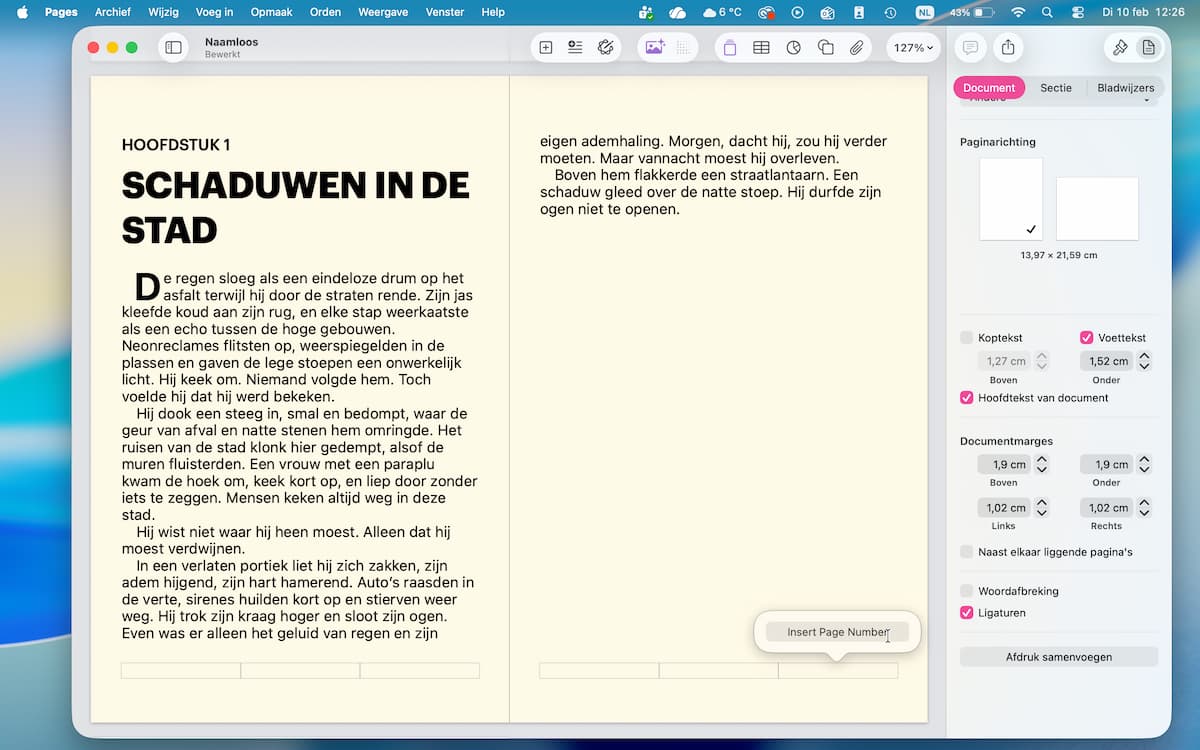Open the Format paintbrush inspector
The width and height of the screenshot is (1200, 750).
click(1120, 47)
